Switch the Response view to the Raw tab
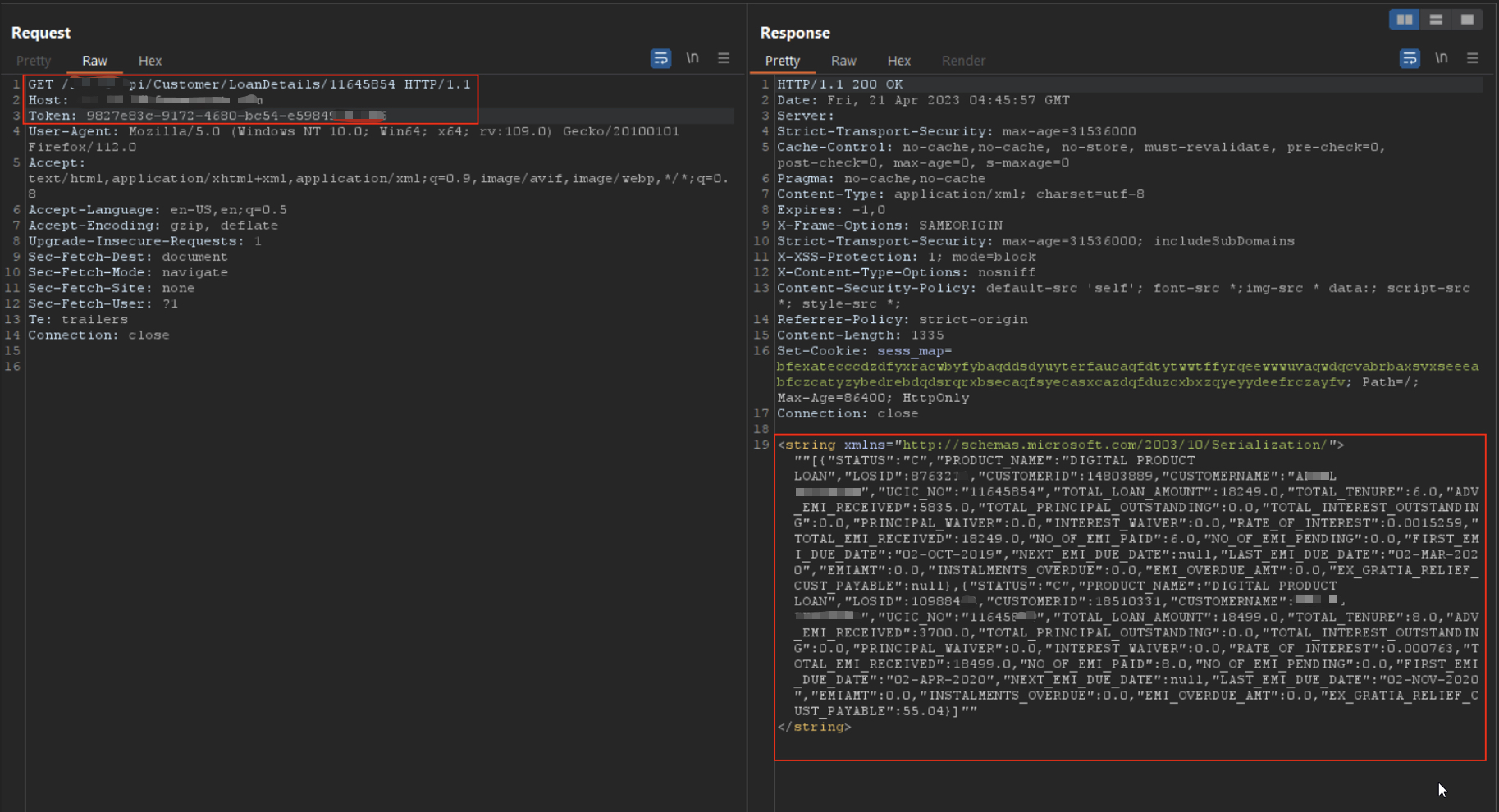This screenshot has width=1499, height=812. pos(843,61)
